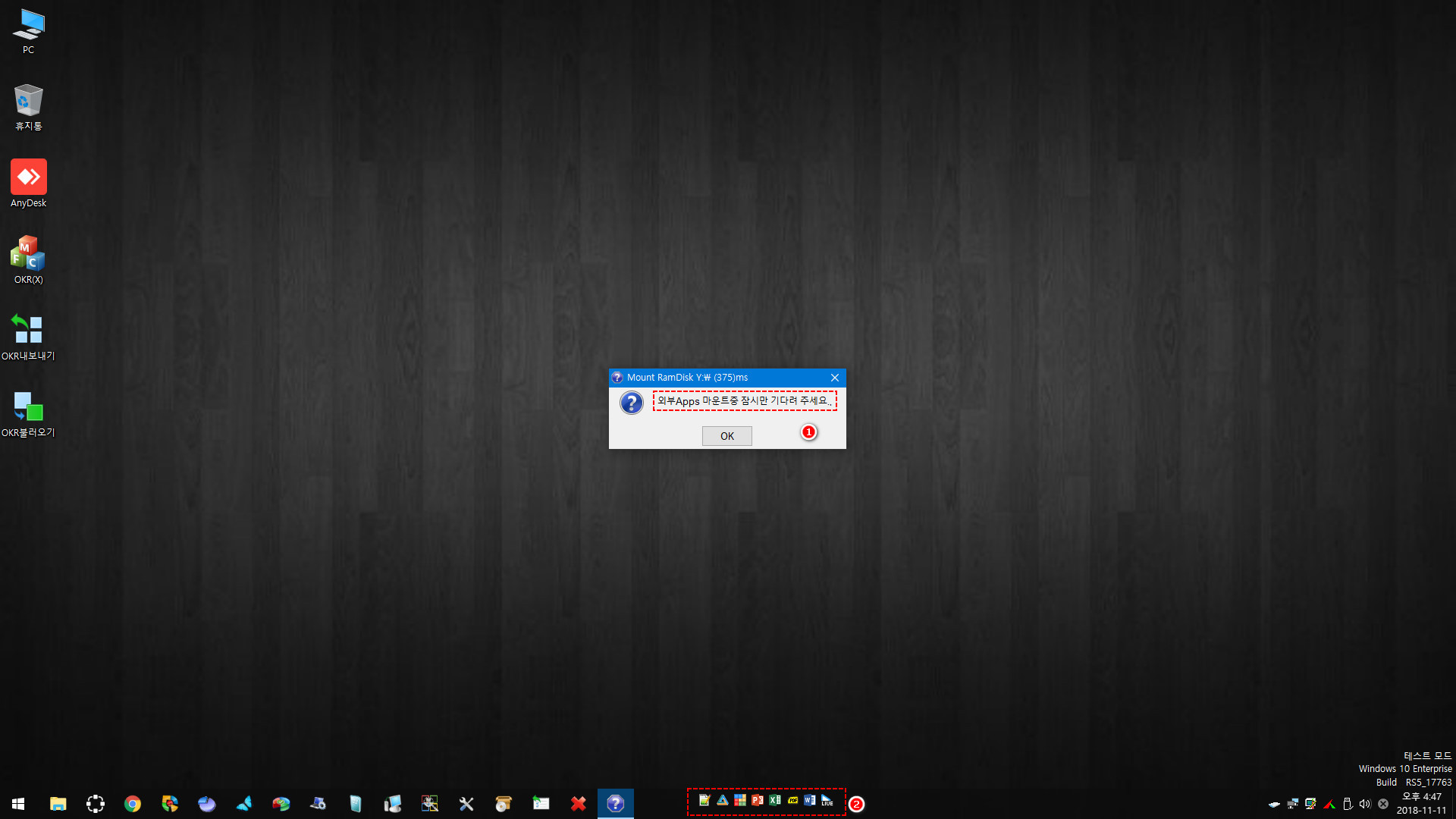1456x819 pixels.
Task: Select OKR불러오기 desktop shortcut
Action: (x=28, y=414)
